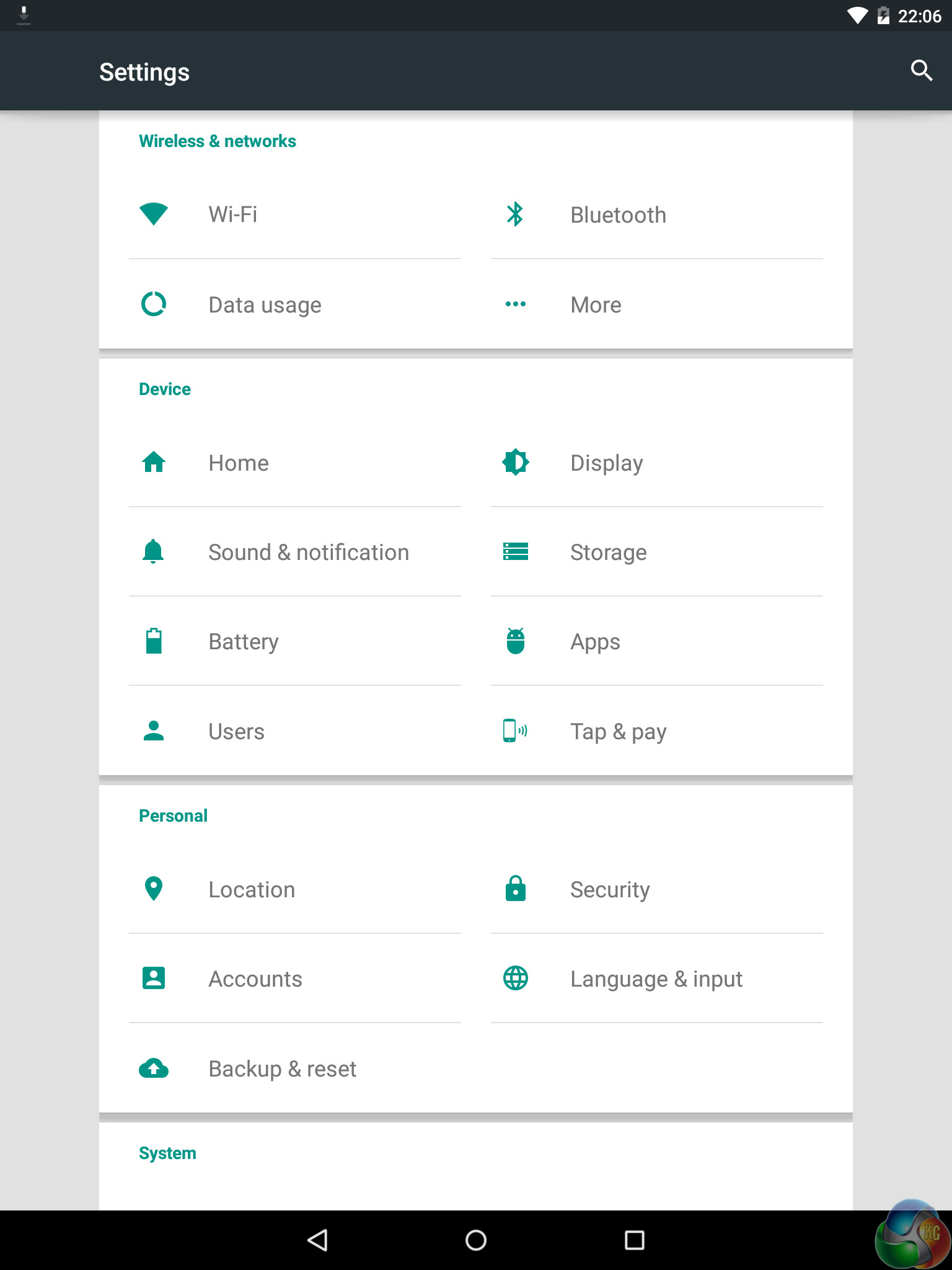This screenshot has height=1270, width=952.
Task: Tap the Language & input globe icon
Action: tap(515, 979)
